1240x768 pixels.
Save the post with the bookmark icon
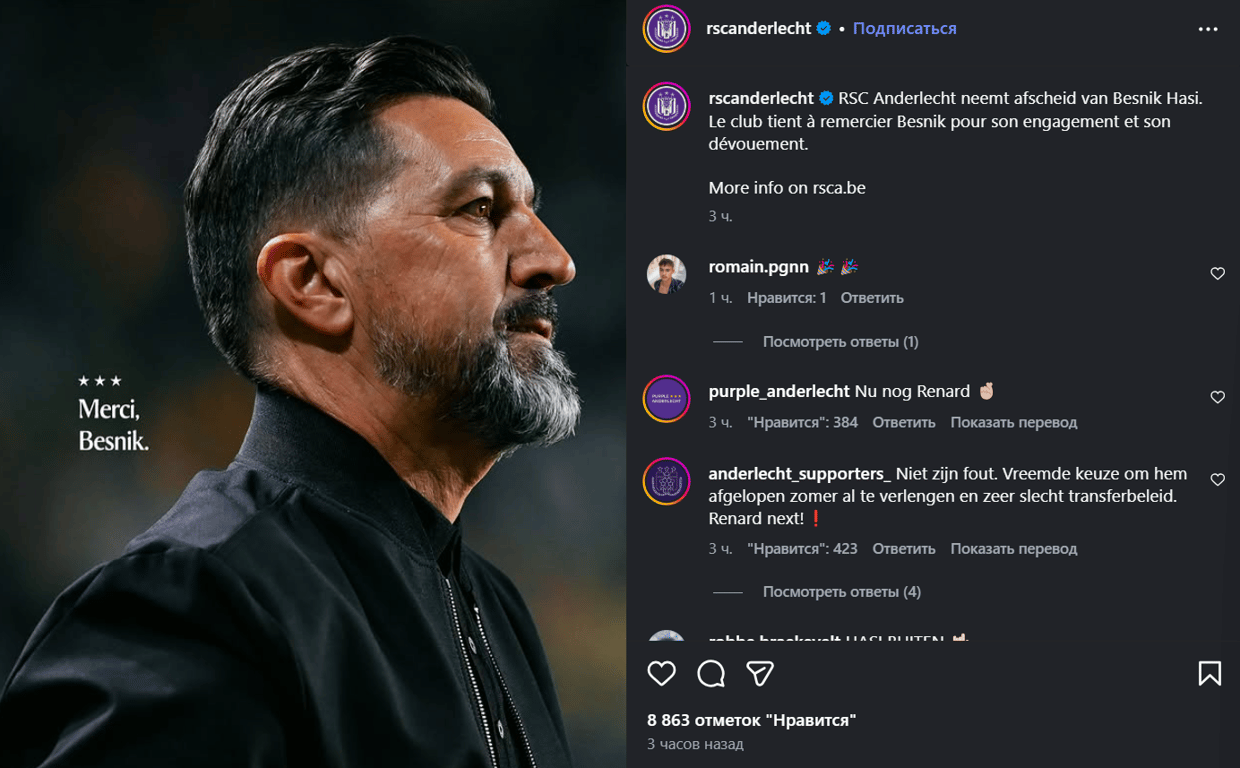pos(1209,674)
